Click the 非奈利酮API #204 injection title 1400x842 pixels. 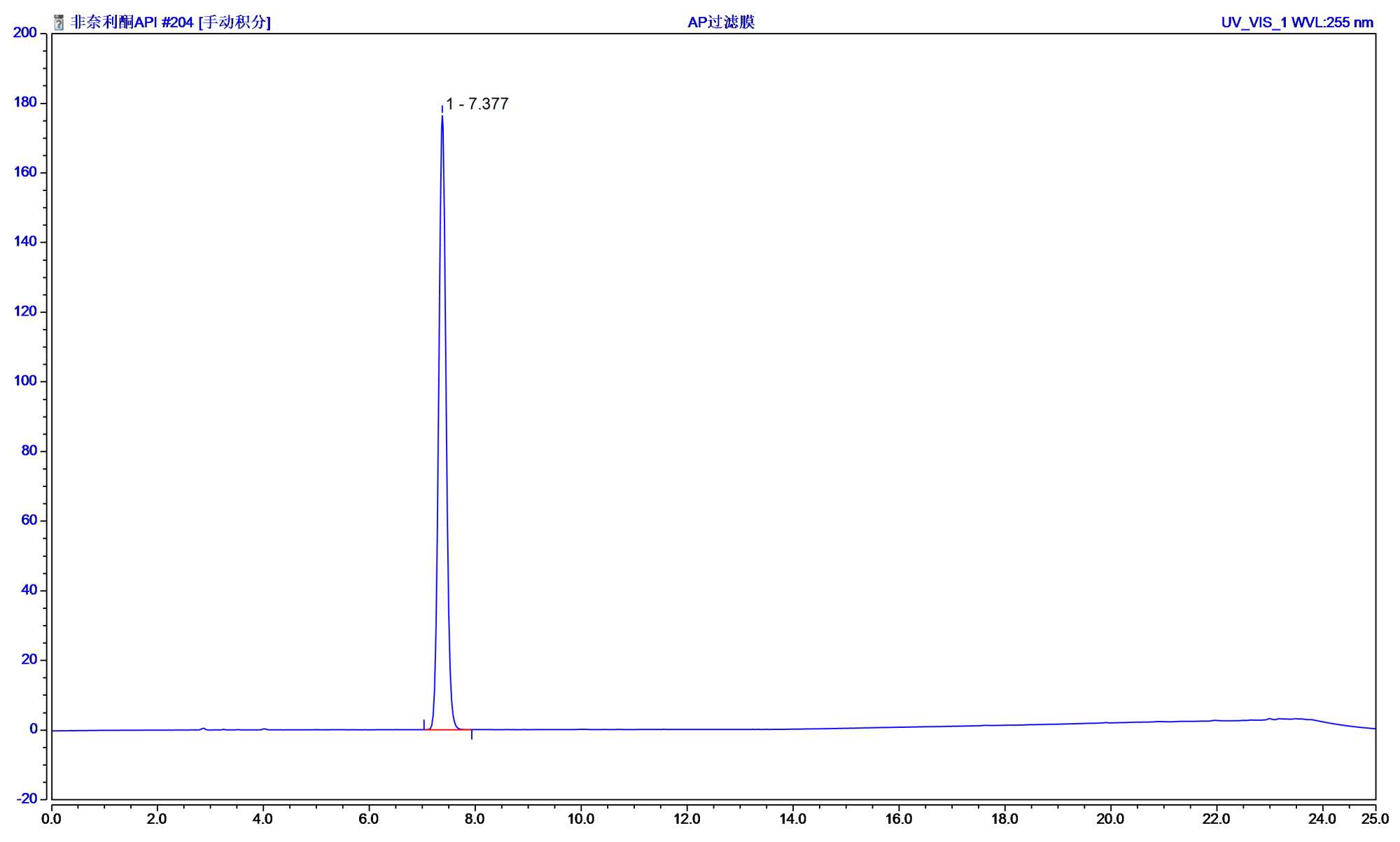(170, 22)
